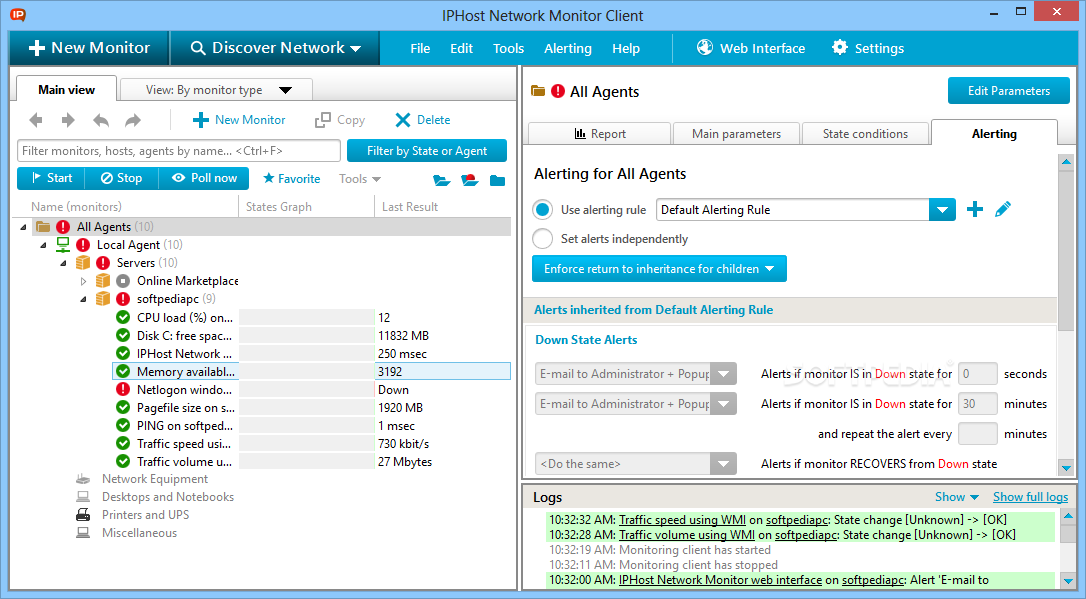Open the Tools menu in the menu bar
Screen dimensions: 1086x599
tap(508, 48)
